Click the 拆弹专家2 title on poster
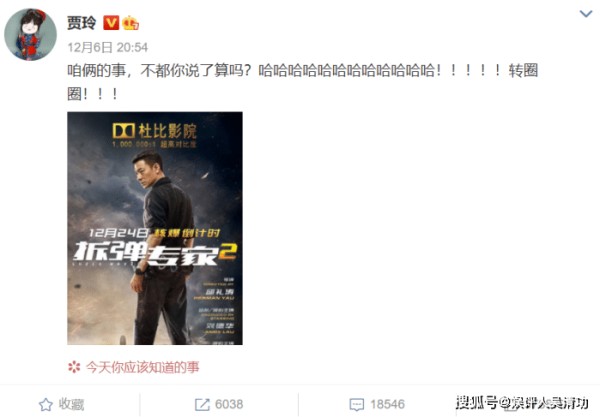 pyautogui.click(x=155, y=253)
